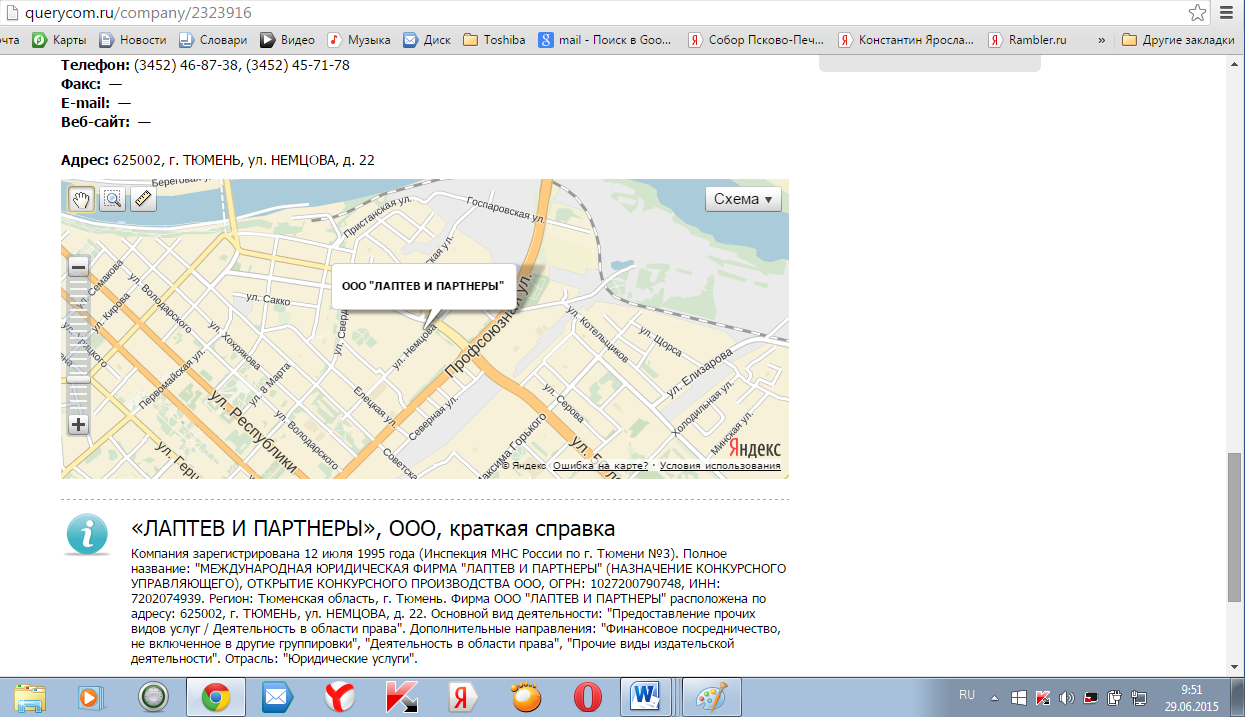Viewport: 1245px width, 717px height.
Task: Open the Собор Псково-Печ... bookmark
Action: point(756,41)
